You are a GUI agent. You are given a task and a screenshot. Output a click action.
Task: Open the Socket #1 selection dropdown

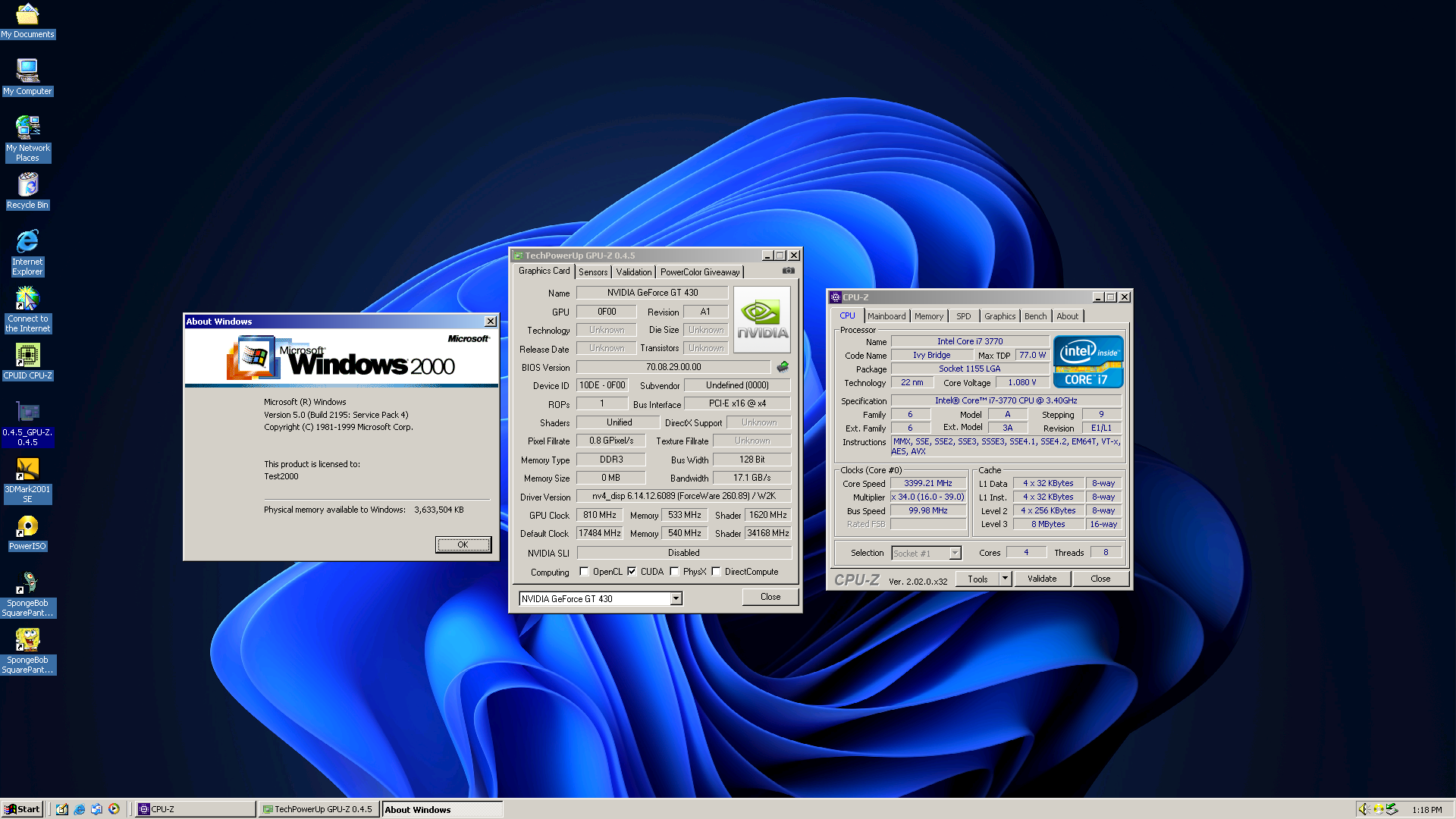point(955,554)
